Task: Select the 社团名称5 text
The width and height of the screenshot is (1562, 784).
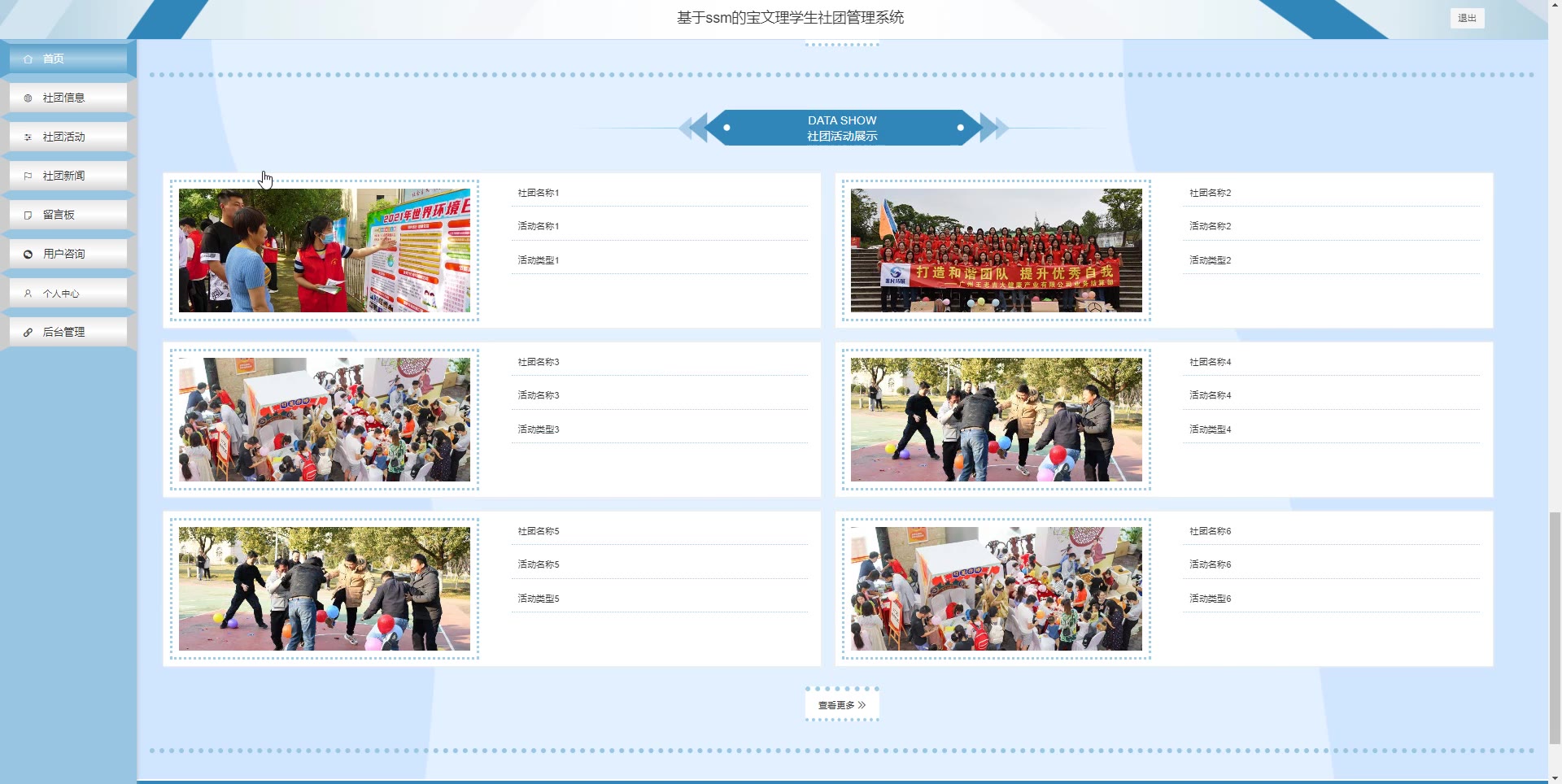Action: (x=539, y=531)
